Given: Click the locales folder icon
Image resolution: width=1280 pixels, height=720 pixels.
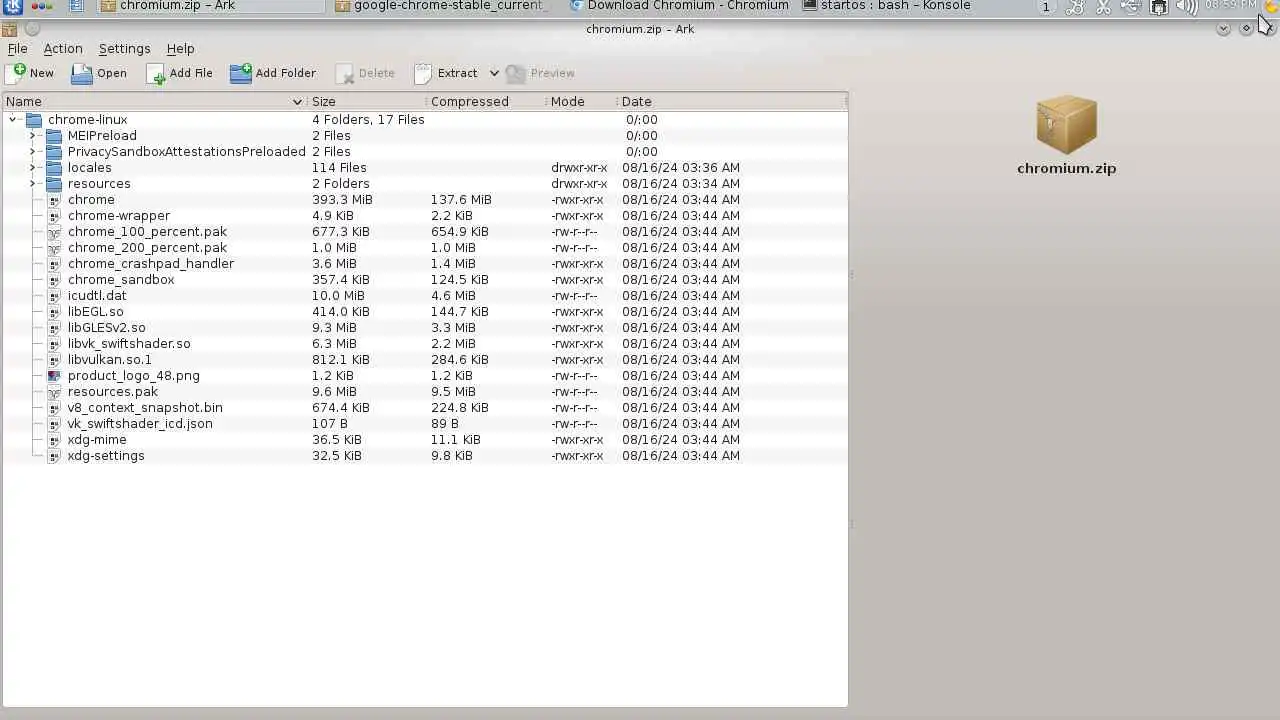Looking at the screenshot, I should [x=54, y=168].
